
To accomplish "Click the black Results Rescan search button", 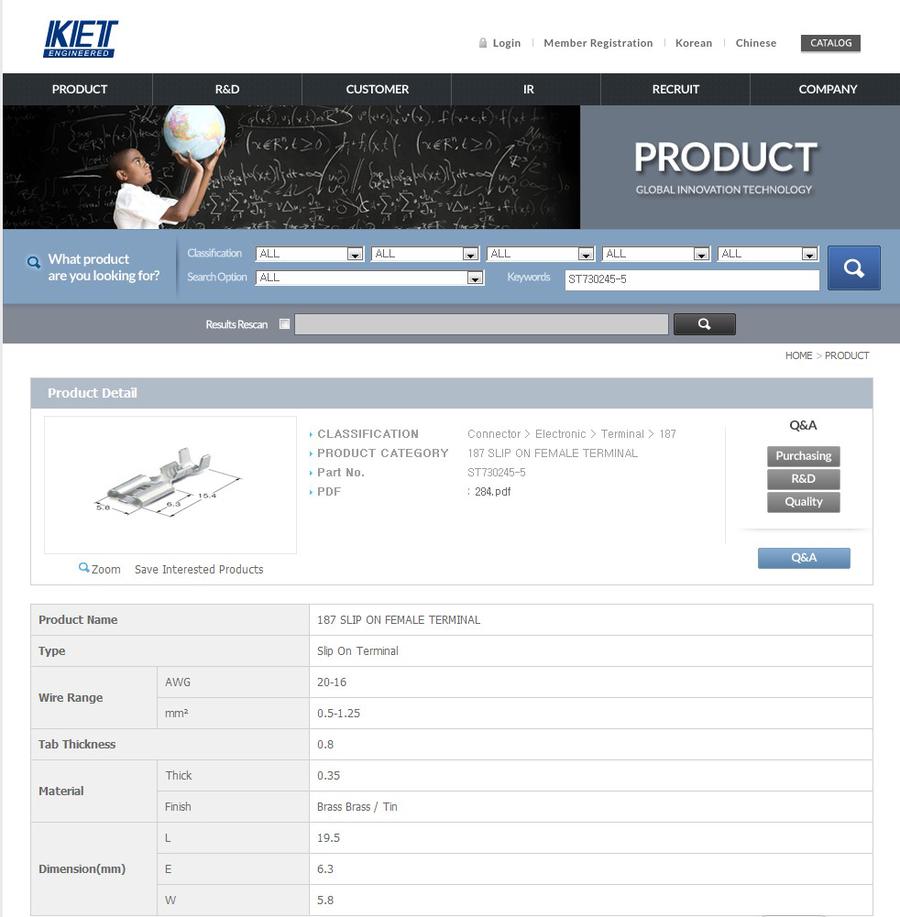I will point(704,324).
